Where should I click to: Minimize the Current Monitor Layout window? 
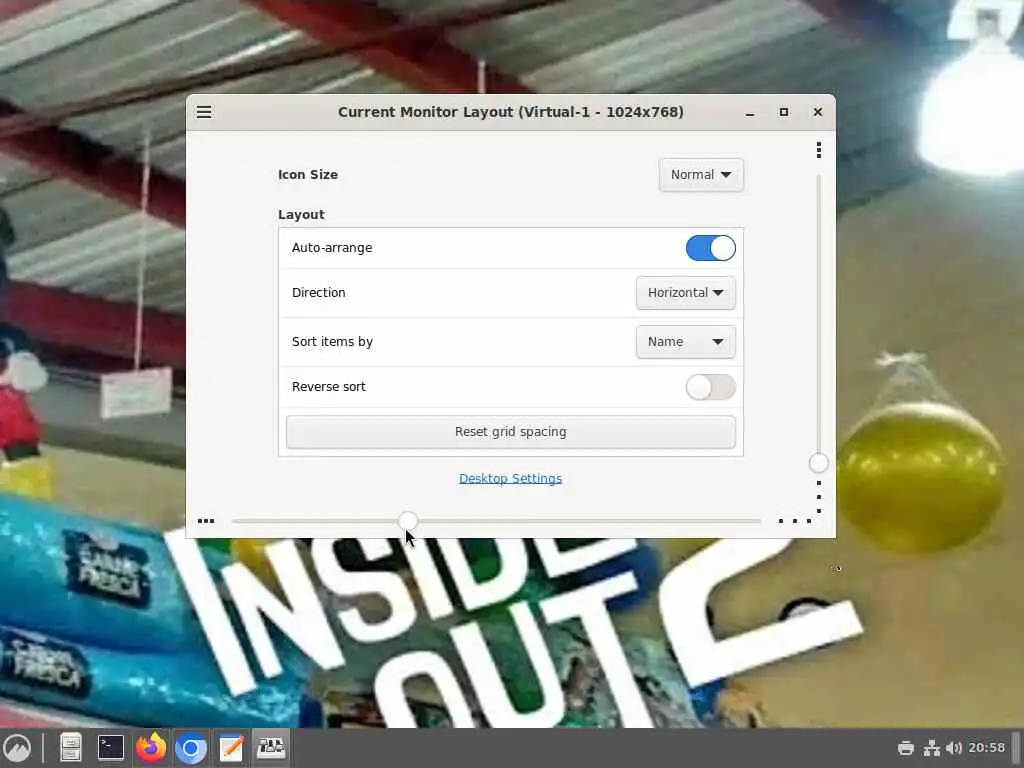click(x=750, y=112)
